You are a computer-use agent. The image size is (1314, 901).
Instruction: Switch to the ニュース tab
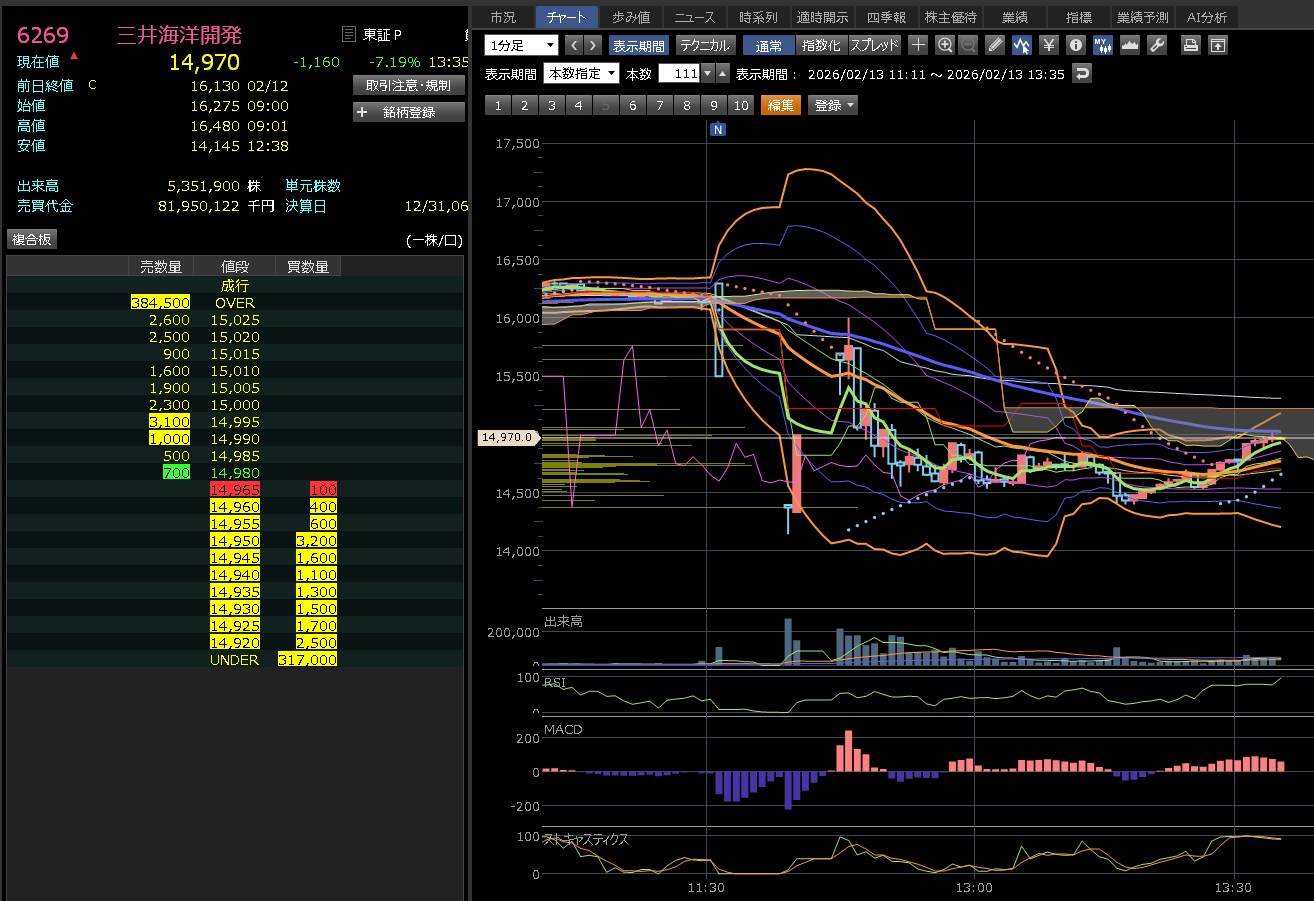(695, 17)
